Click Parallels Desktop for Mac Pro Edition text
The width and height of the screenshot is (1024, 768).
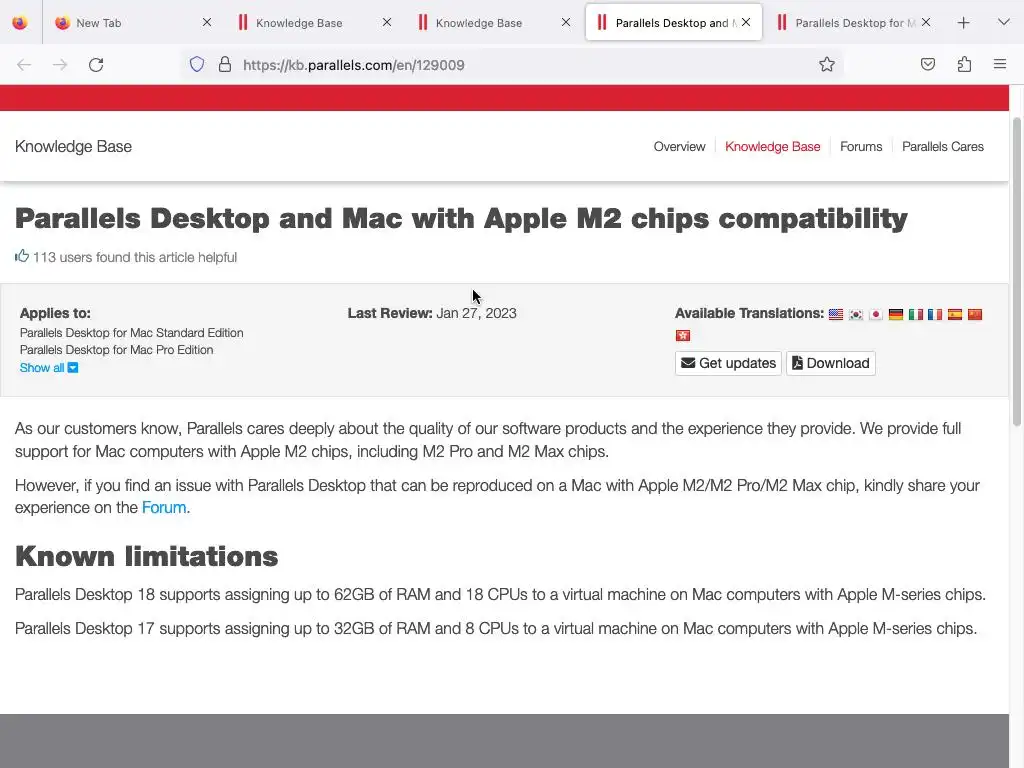(x=116, y=350)
